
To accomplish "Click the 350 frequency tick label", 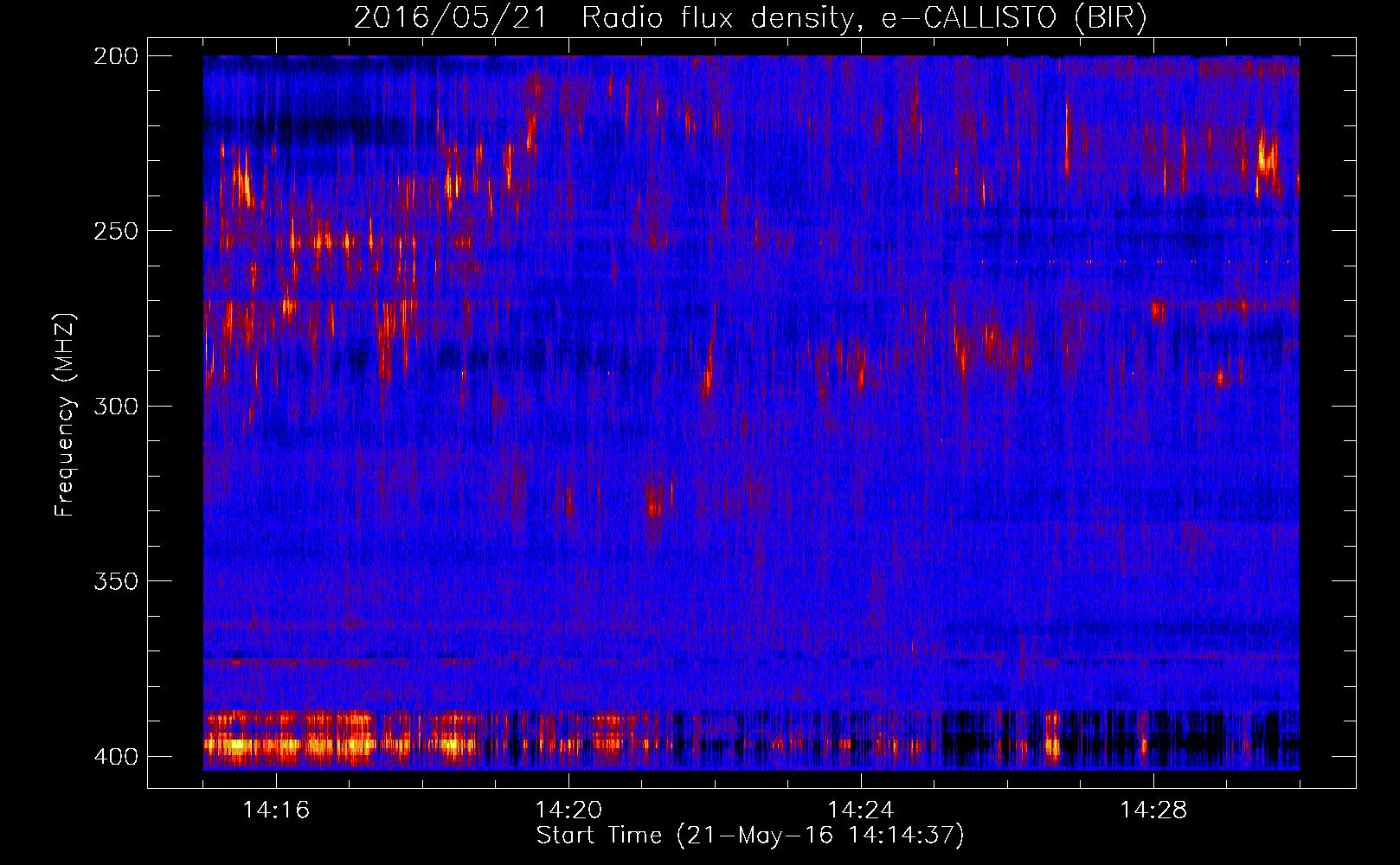I will (x=115, y=581).
